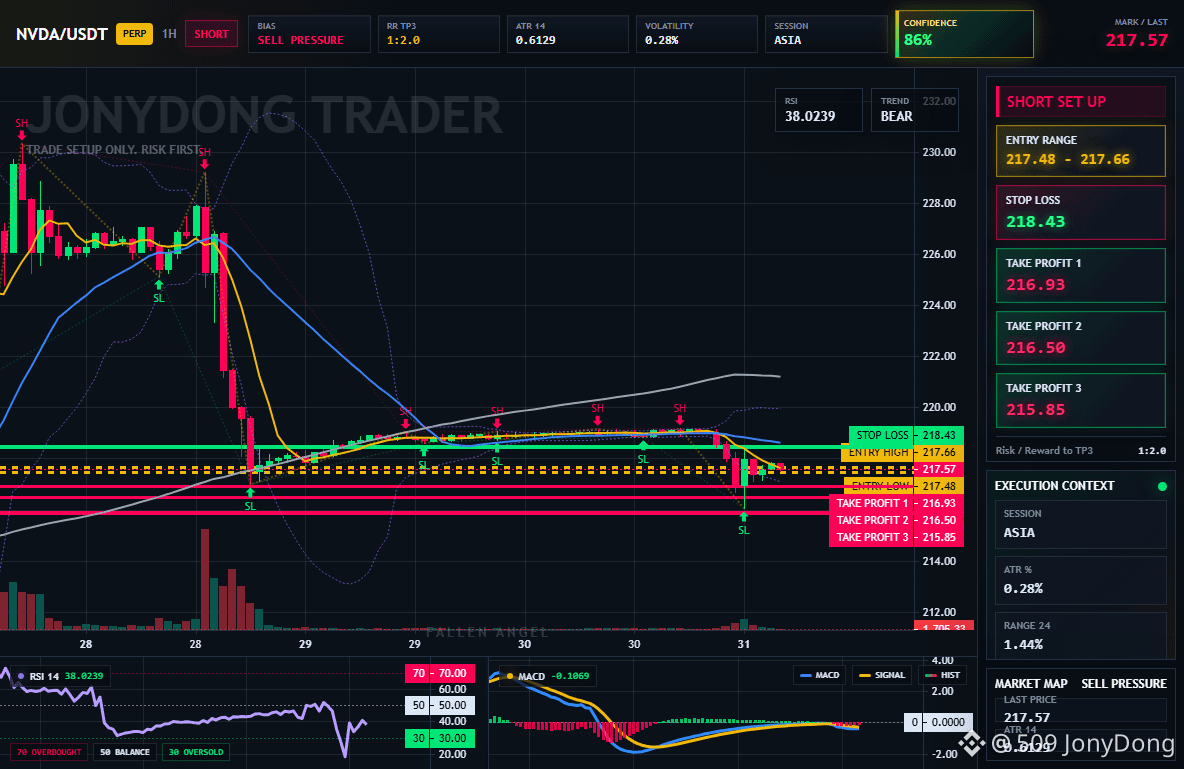Viewport: 1184px width, 769px height.
Task: Click the 214.00 price axis label
Action: coord(939,561)
